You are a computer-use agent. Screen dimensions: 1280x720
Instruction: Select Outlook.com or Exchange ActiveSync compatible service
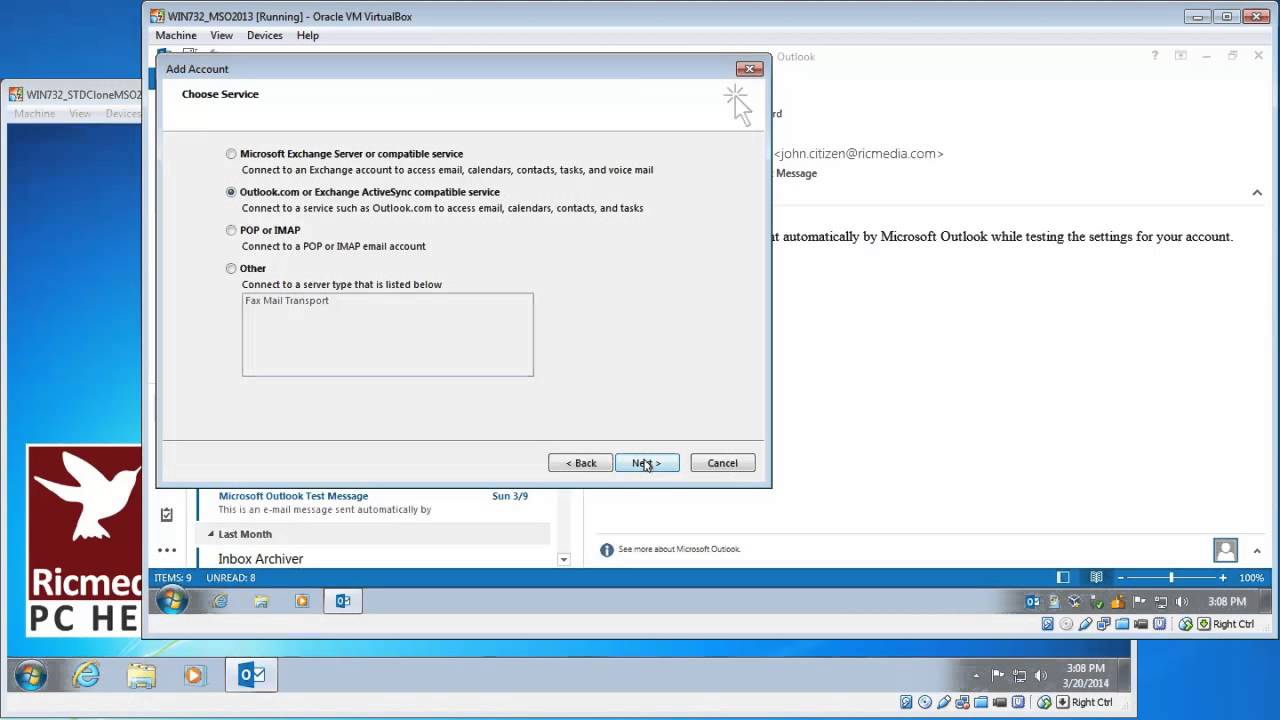click(x=231, y=192)
